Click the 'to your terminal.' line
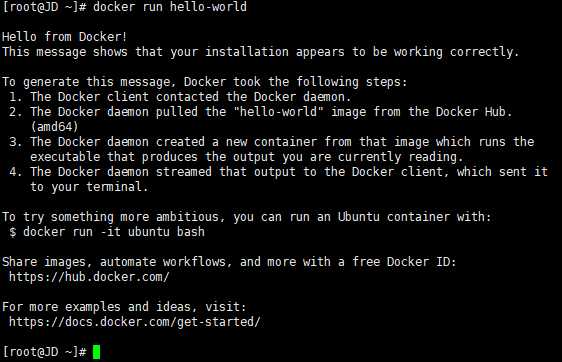The width and height of the screenshot is (562, 362). pyautogui.click(x=89, y=187)
